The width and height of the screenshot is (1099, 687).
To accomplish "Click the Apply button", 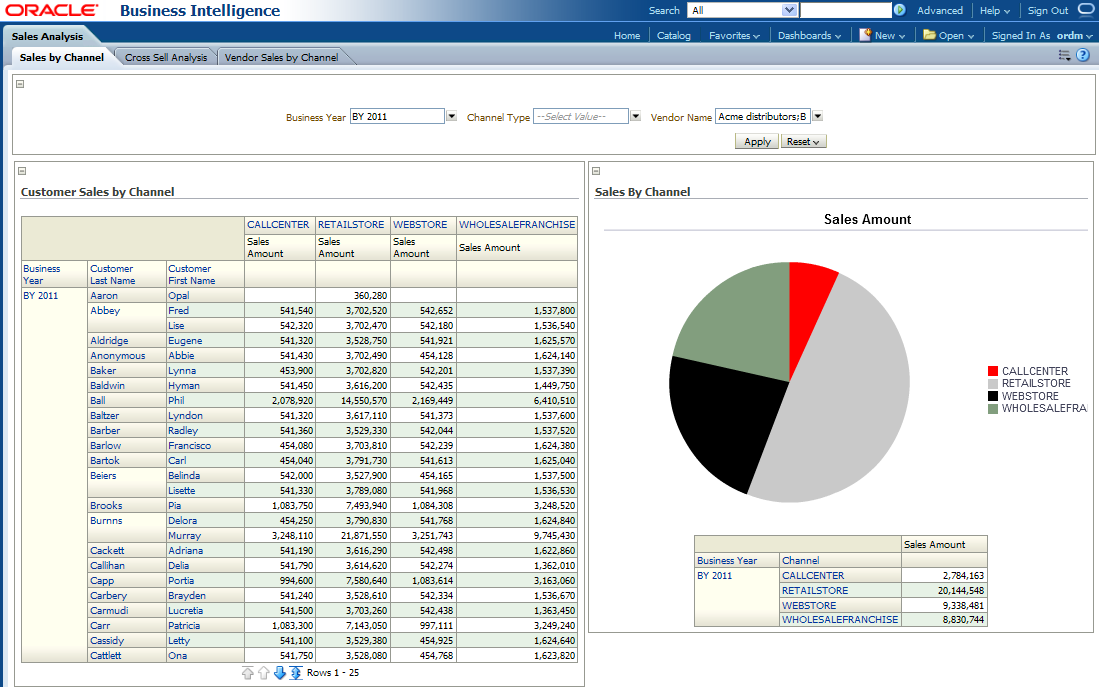I will 757,142.
